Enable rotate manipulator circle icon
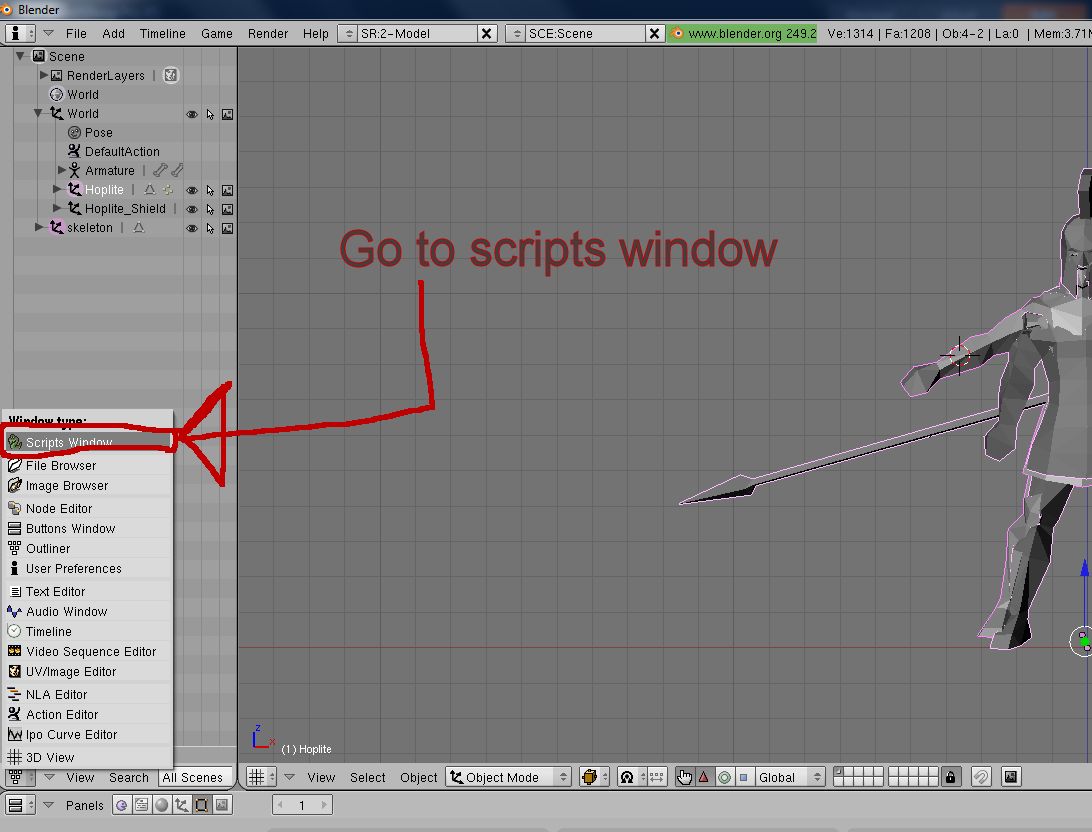The image size is (1092, 832). (724, 777)
